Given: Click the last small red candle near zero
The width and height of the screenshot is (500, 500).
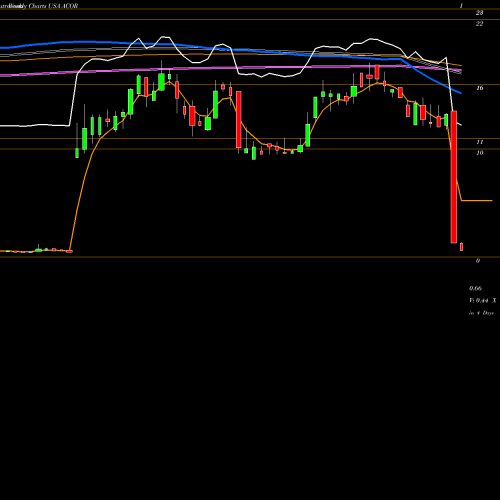Looking at the screenshot, I should point(462,247).
